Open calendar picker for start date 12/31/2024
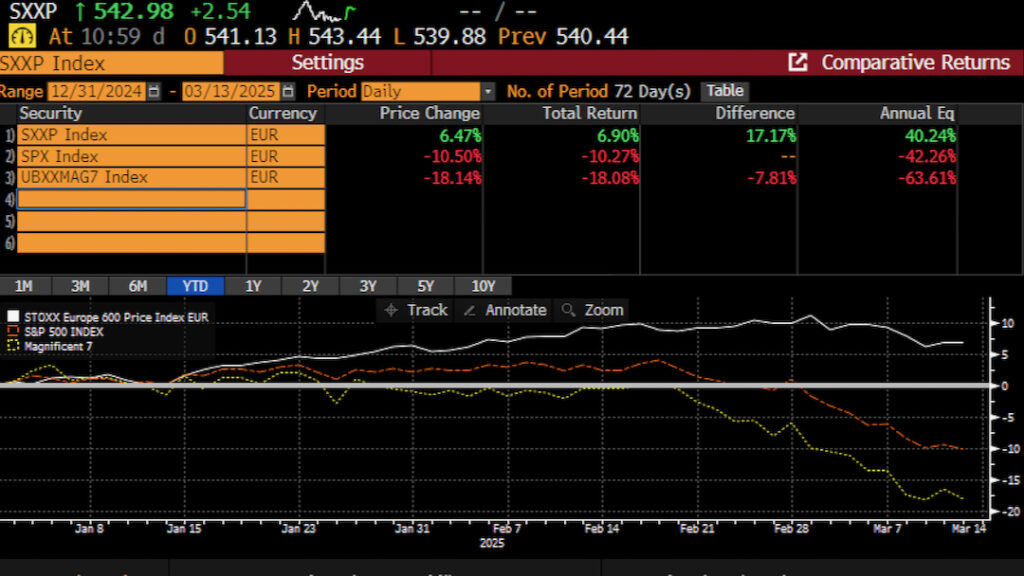 [153, 91]
